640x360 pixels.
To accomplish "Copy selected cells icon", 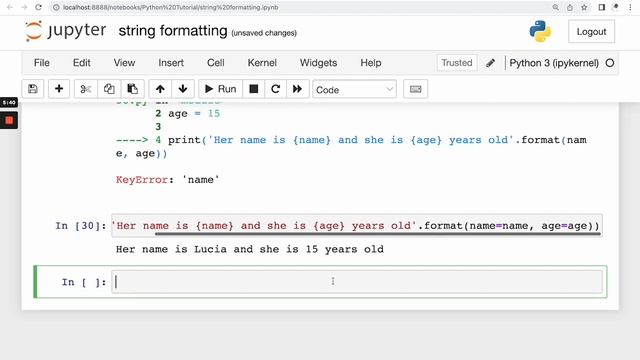I will 109,89.
